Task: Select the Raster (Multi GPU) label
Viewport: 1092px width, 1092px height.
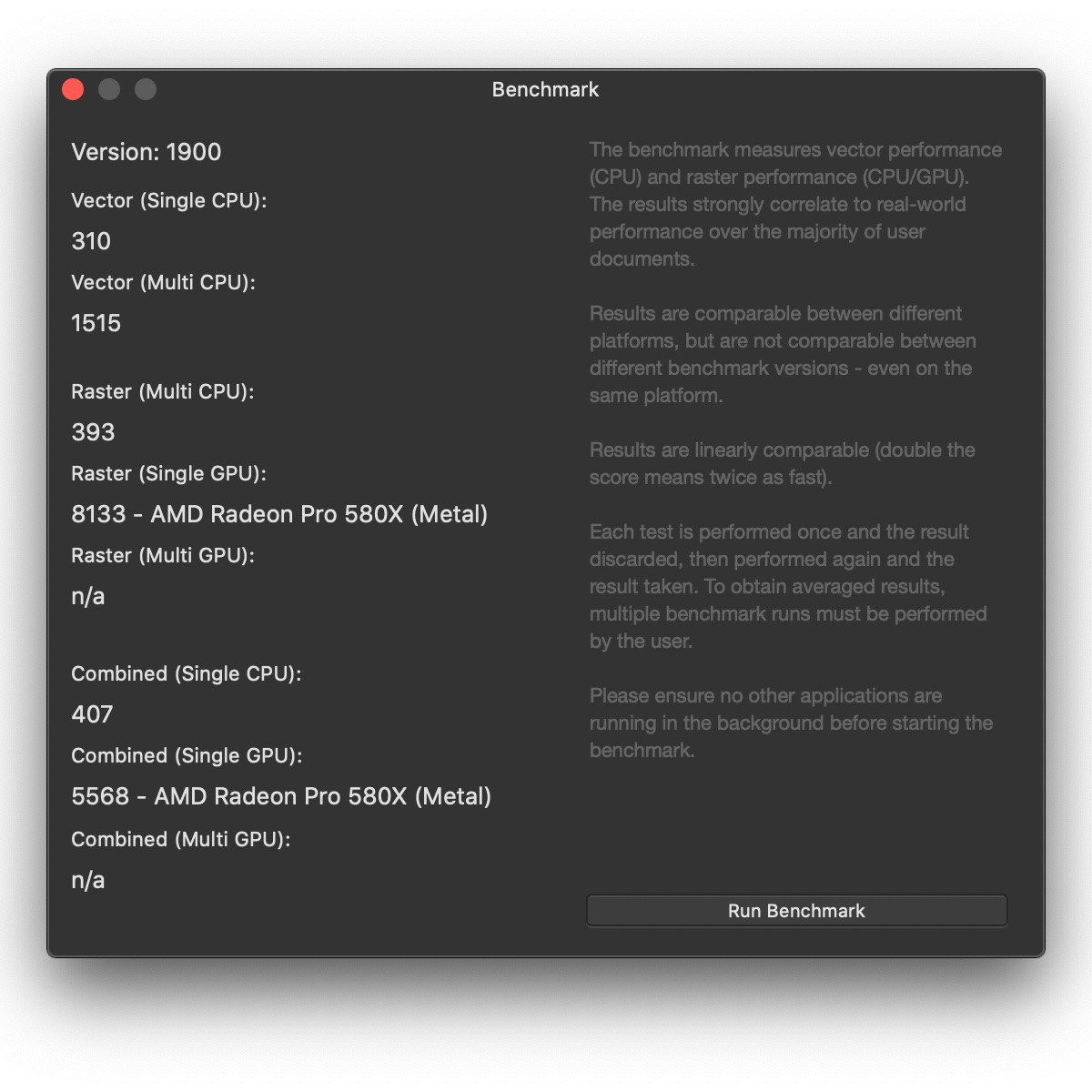Action: pos(163,556)
